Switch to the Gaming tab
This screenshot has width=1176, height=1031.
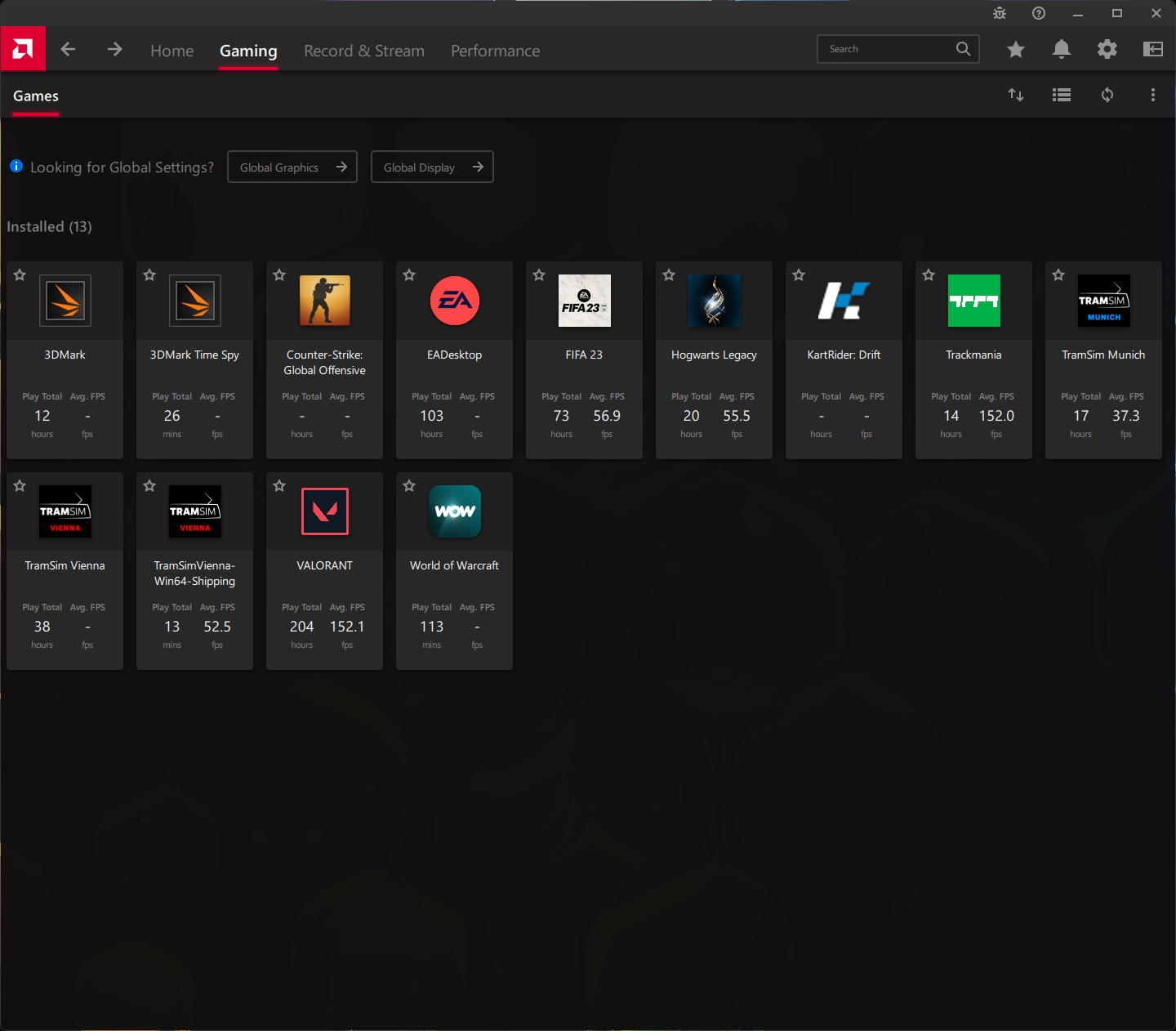click(248, 51)
